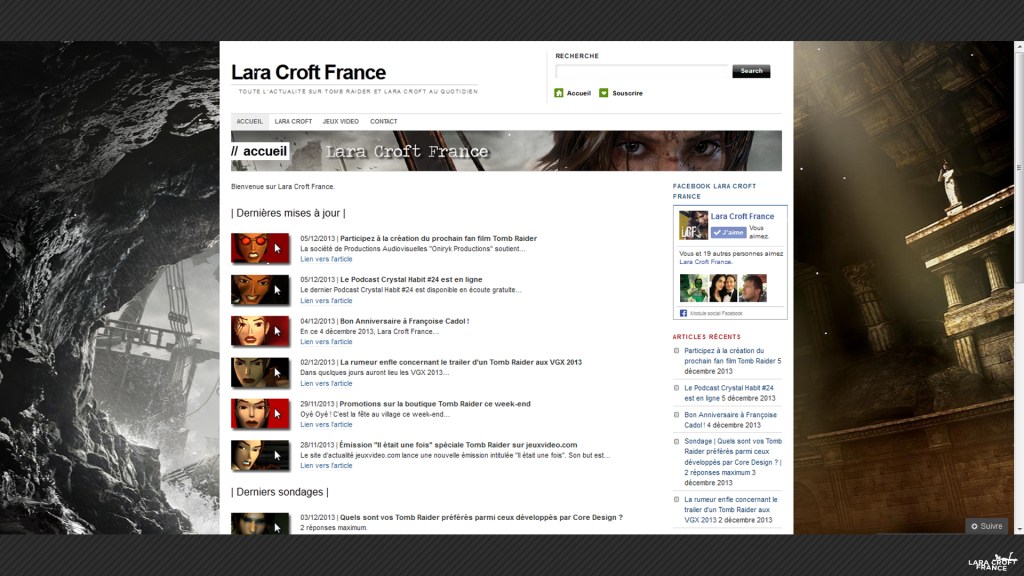This screenshot has height=576, width=1024.
Task: Open the ACCUEIL navigation tab
Action: 249,121
